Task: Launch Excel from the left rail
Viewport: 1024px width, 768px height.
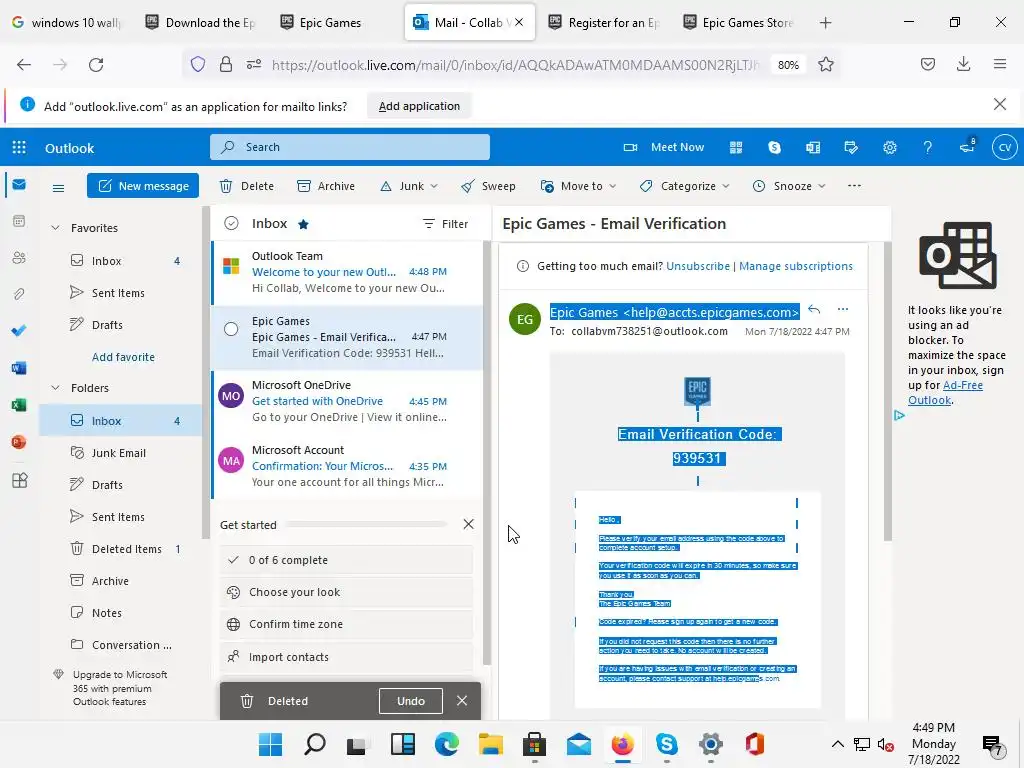Action: point(19,405)
